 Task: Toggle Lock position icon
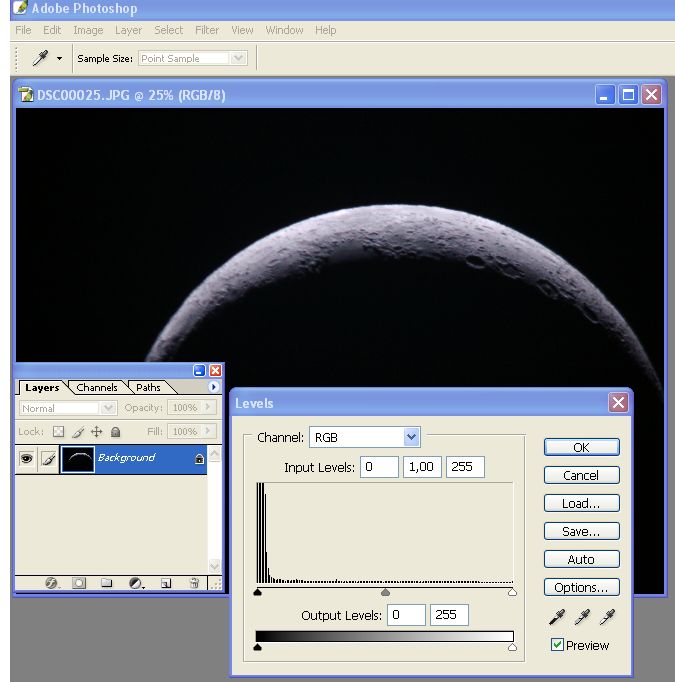coord(97,431)
